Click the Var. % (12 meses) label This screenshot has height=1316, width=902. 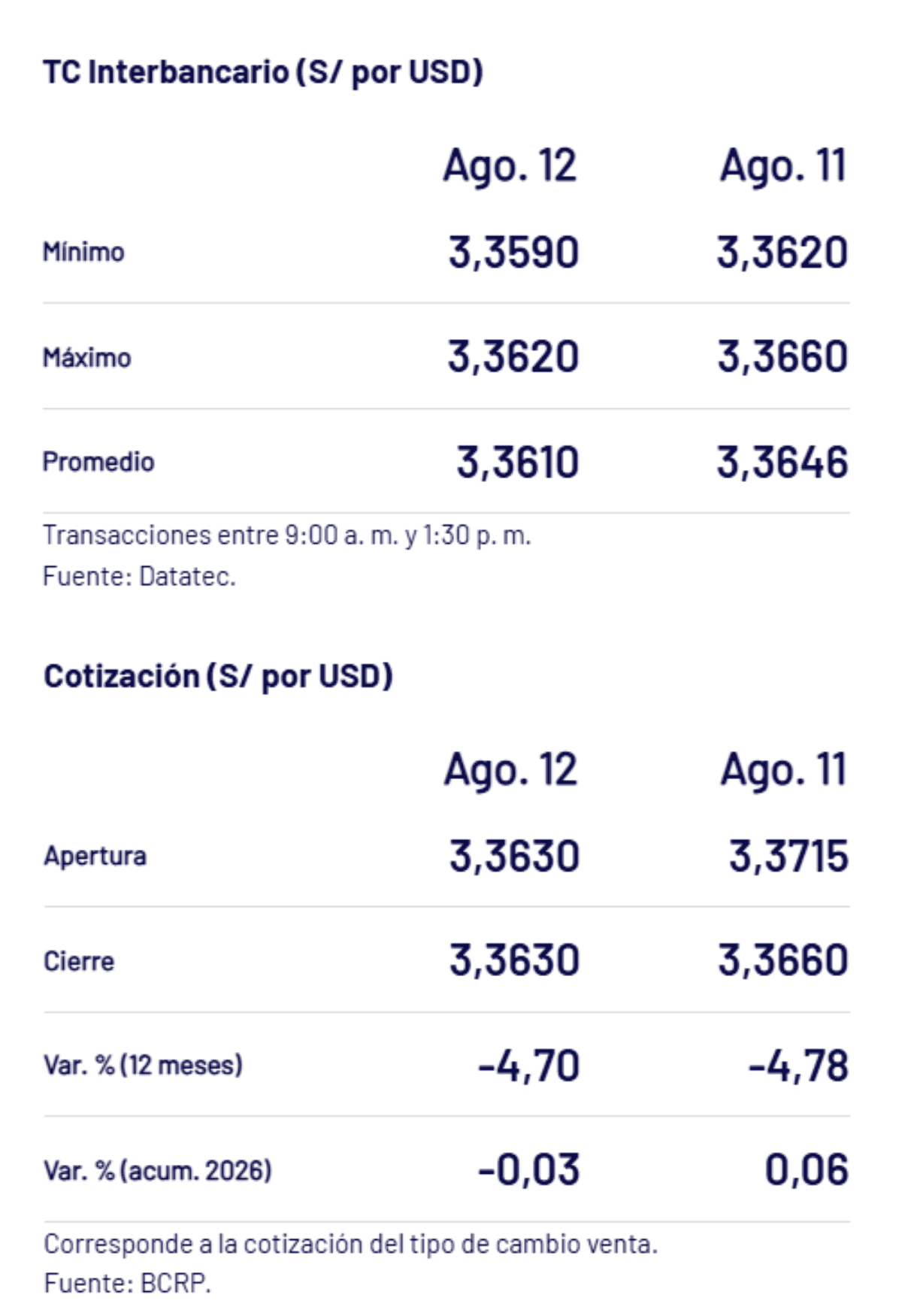tap(143, 1066)
